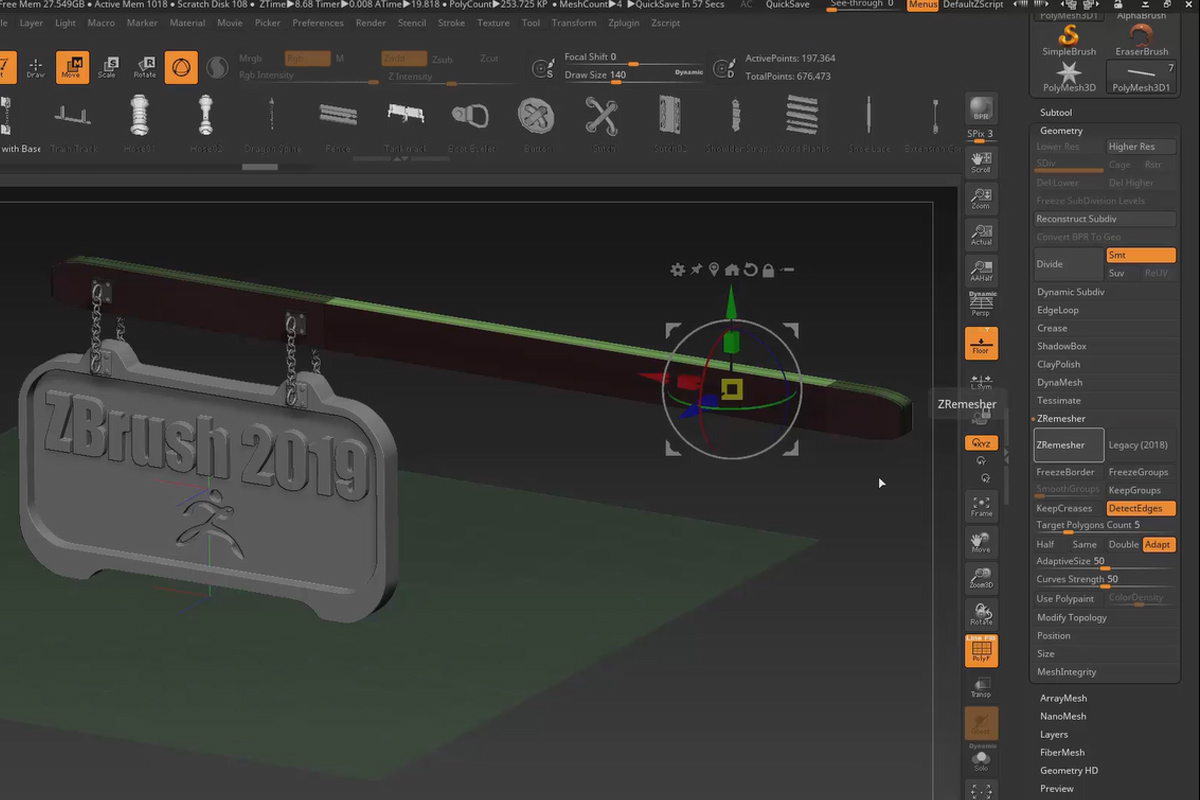Viewport: 1200px width, 800px height.
Task: Toggle Solo mode button
Action: 981,760
